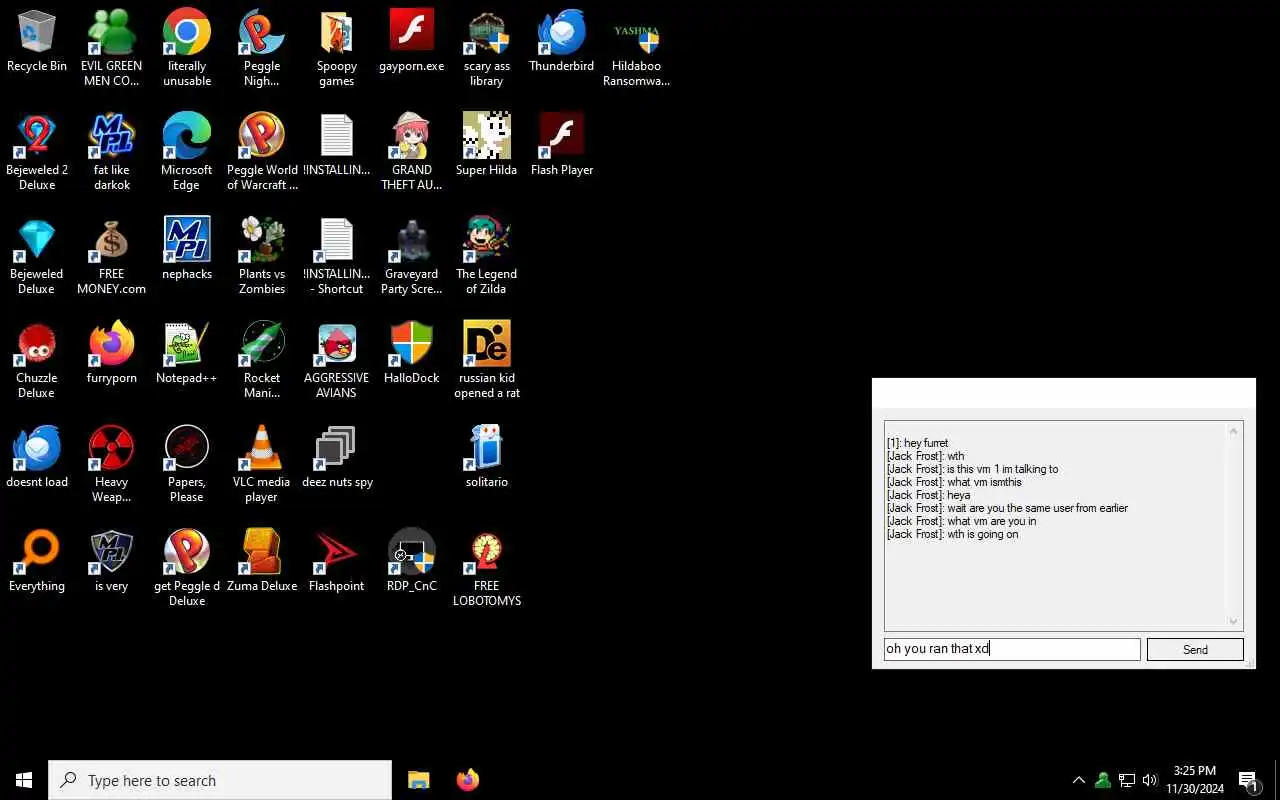This screenshot has width=1280, height=800.
Task: Open Firefox from the taskbar
Action: (x=467, y=780)
